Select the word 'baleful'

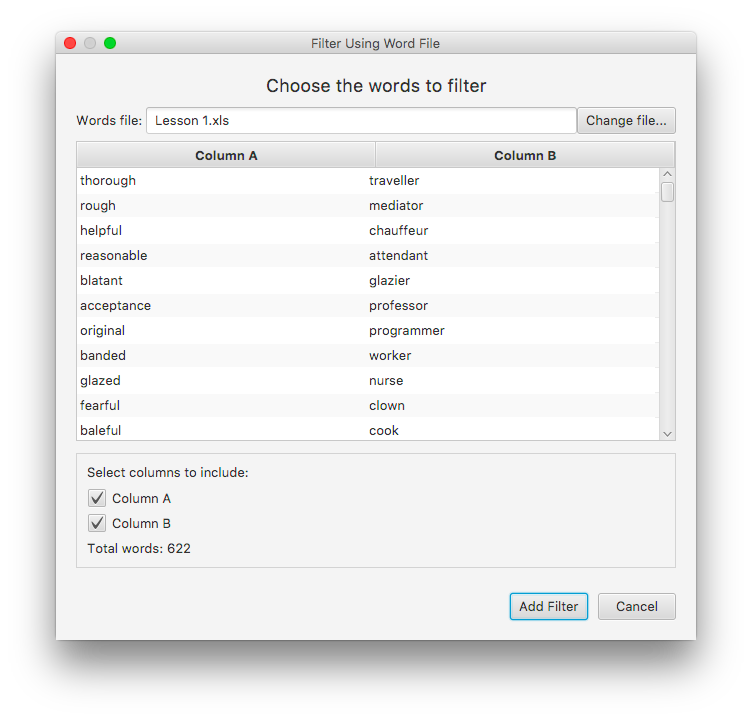coord(101,430)
